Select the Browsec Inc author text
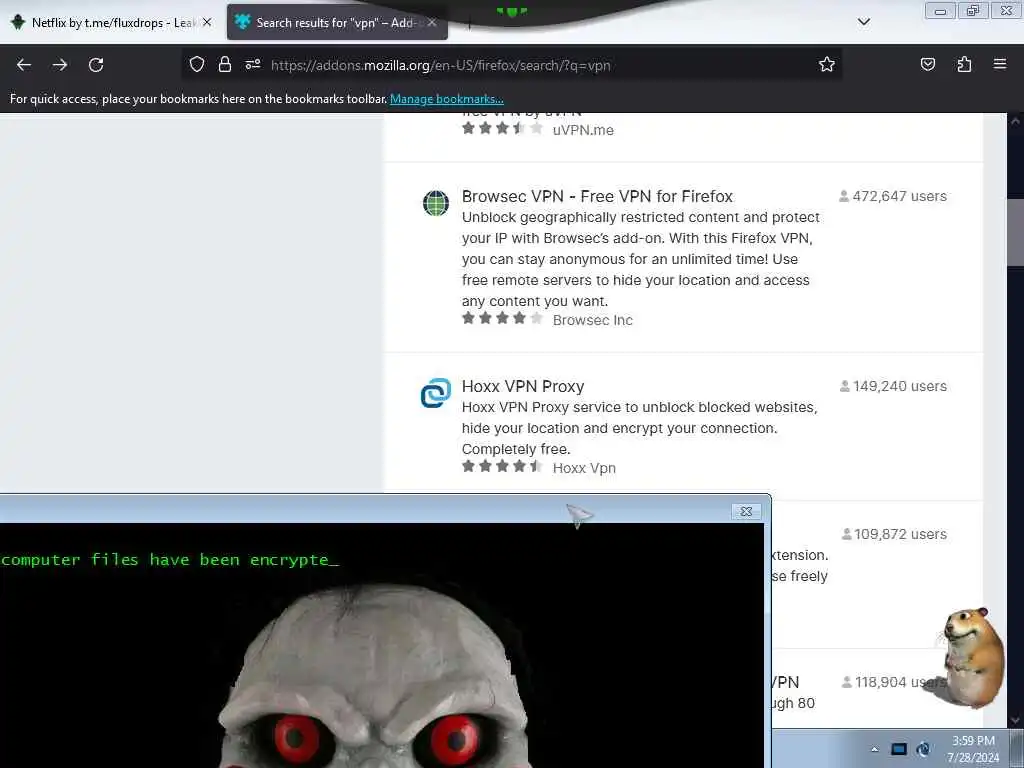Image resolution: width=1024 pixels, height=768 pixels. tap(592, 320)
